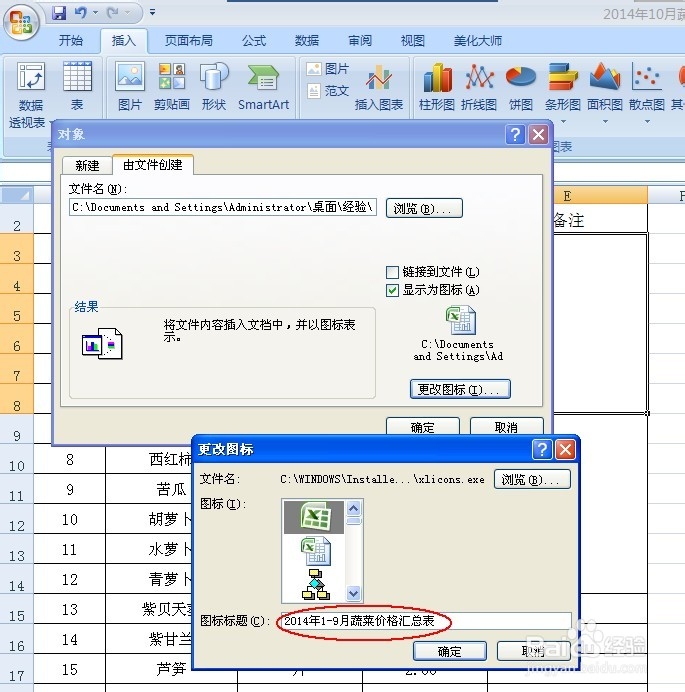The height and width of the screenshot is (692, 685).
Task: Click the icon list scroll down arrow
Action: click(x=354, y=593)
